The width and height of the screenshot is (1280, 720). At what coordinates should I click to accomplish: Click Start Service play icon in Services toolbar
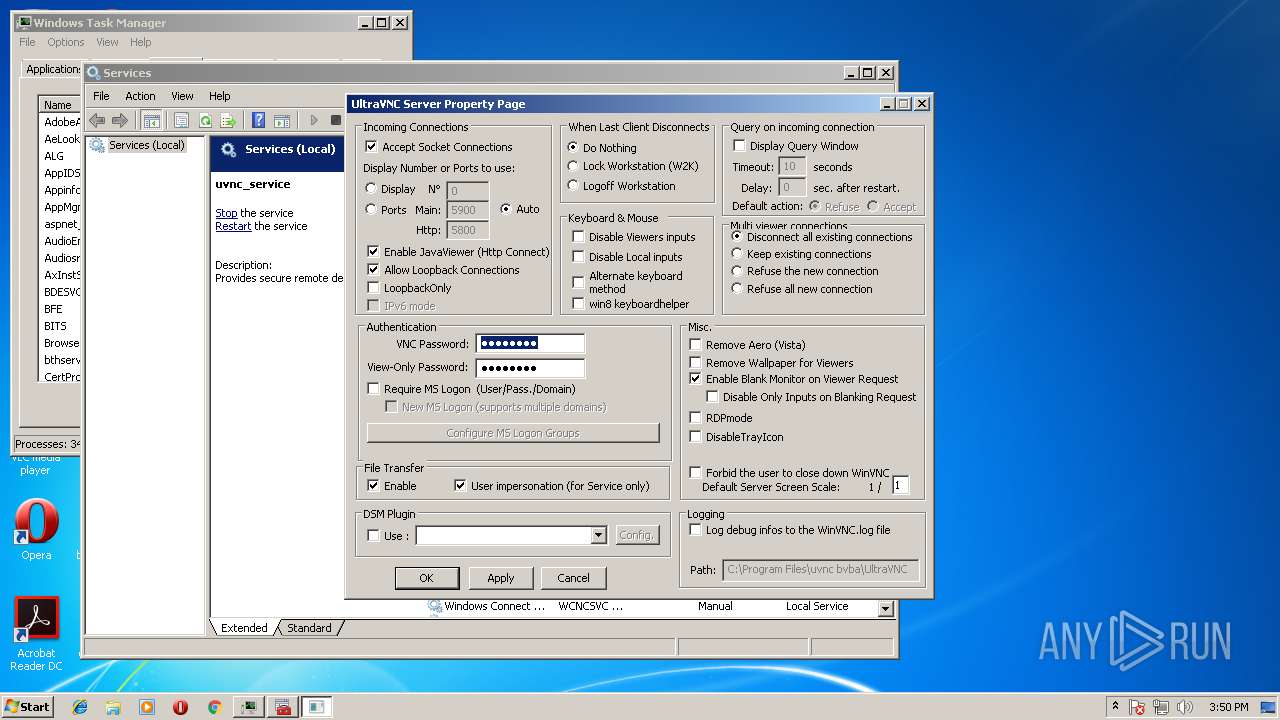tap(314, 121)
